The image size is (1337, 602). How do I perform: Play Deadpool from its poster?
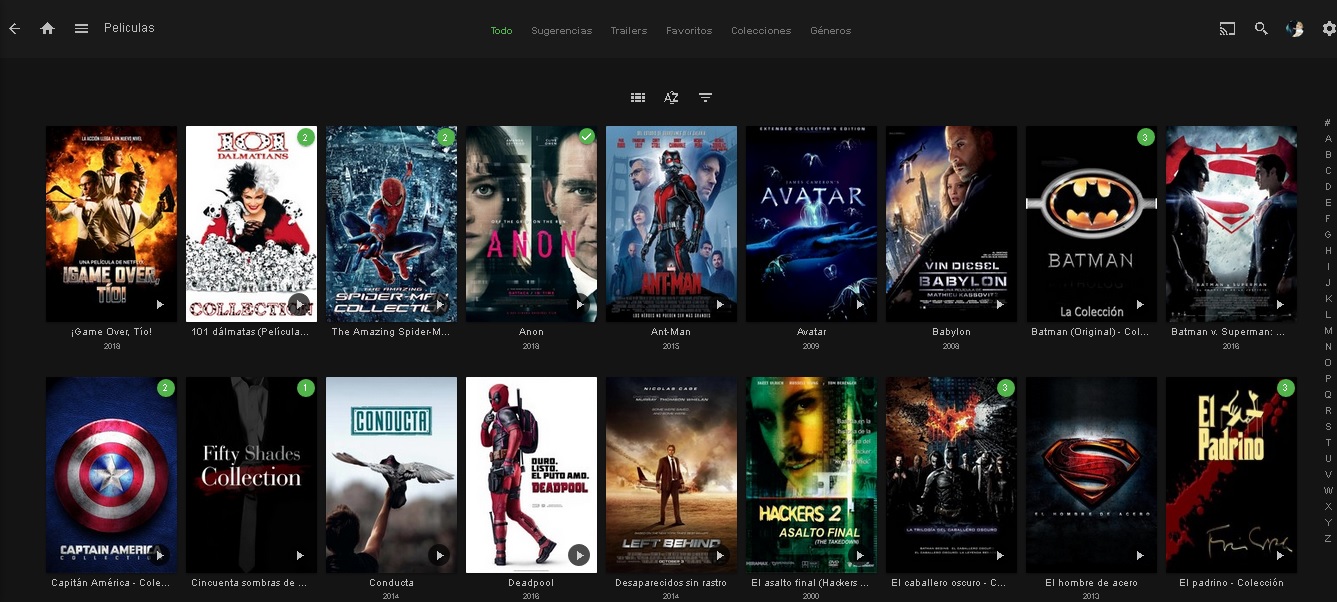coord(579,555)
